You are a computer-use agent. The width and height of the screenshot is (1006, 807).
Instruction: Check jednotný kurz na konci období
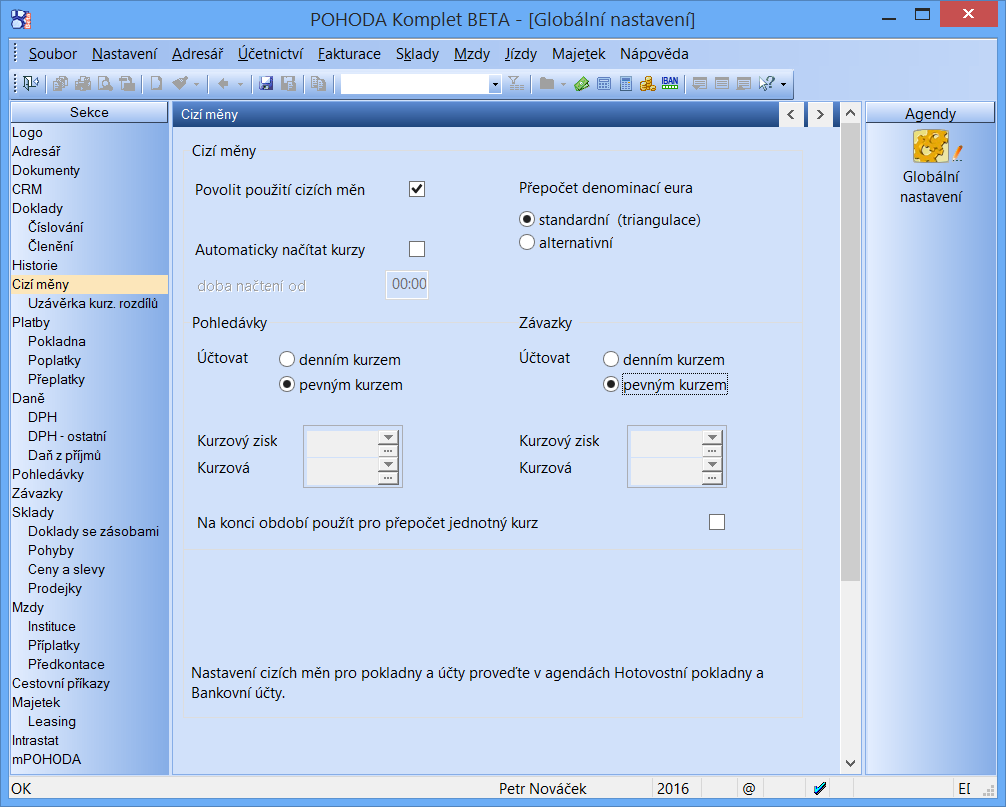pos(717,522)
